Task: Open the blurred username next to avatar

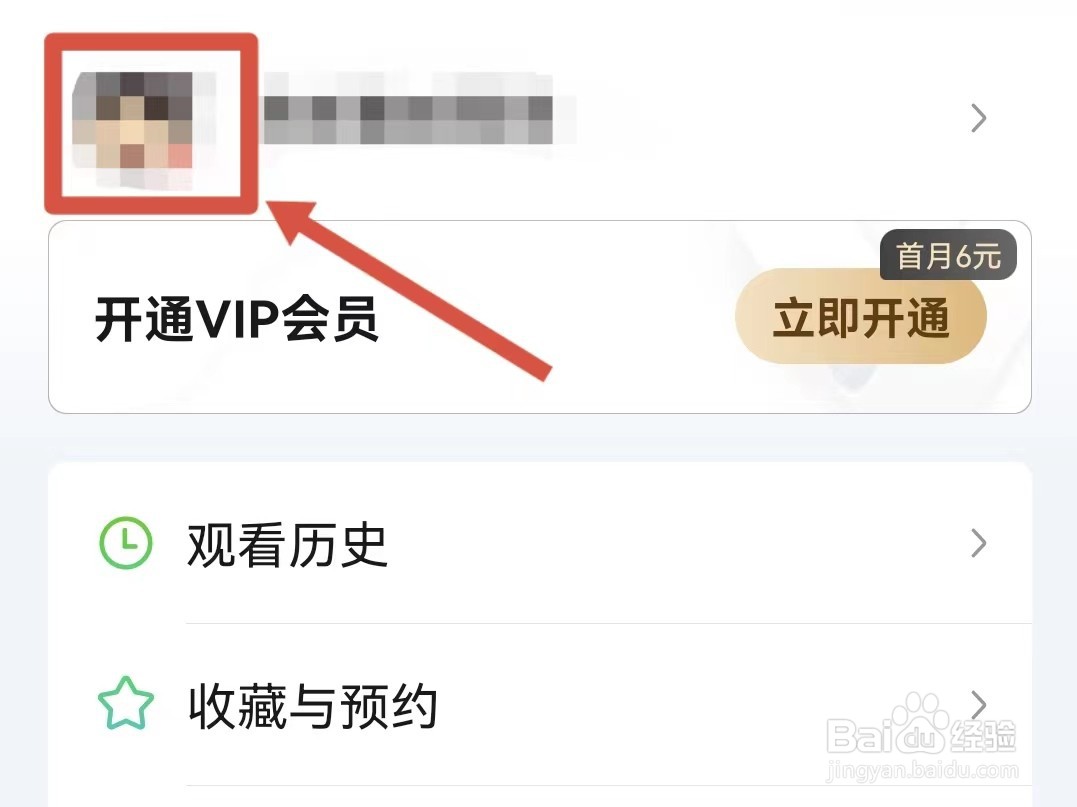Action: coord(419,109)
